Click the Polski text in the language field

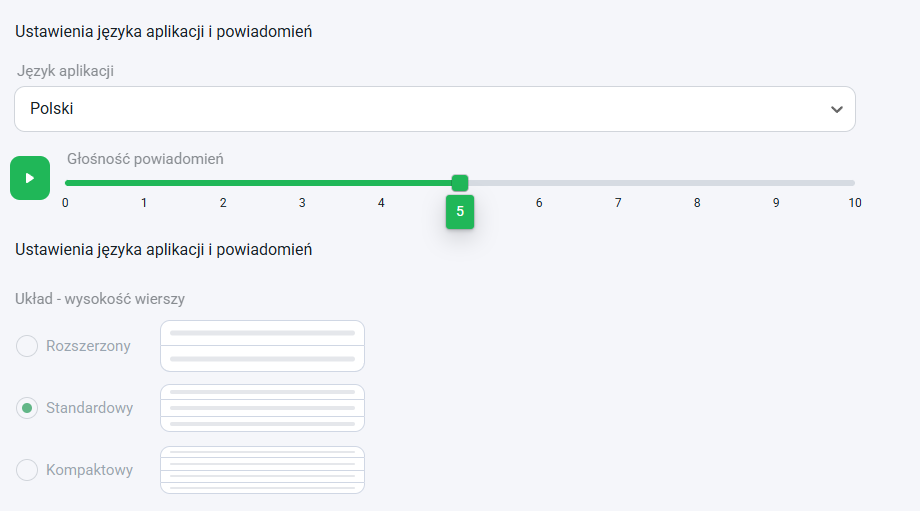point(52,109)
